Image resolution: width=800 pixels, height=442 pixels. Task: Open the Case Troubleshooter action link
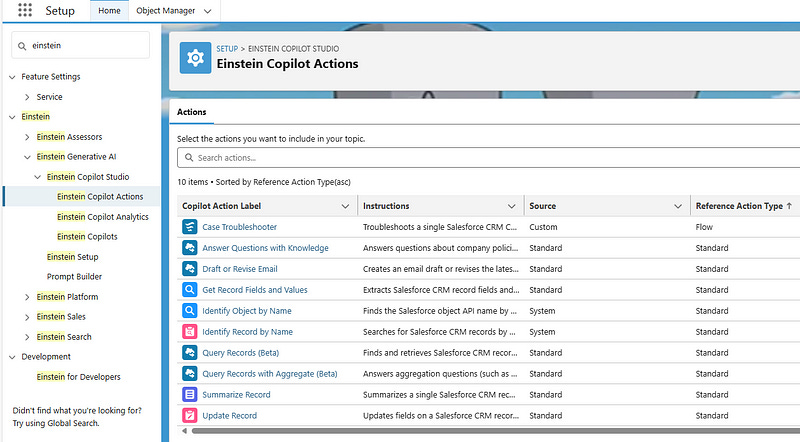point(240,227)
